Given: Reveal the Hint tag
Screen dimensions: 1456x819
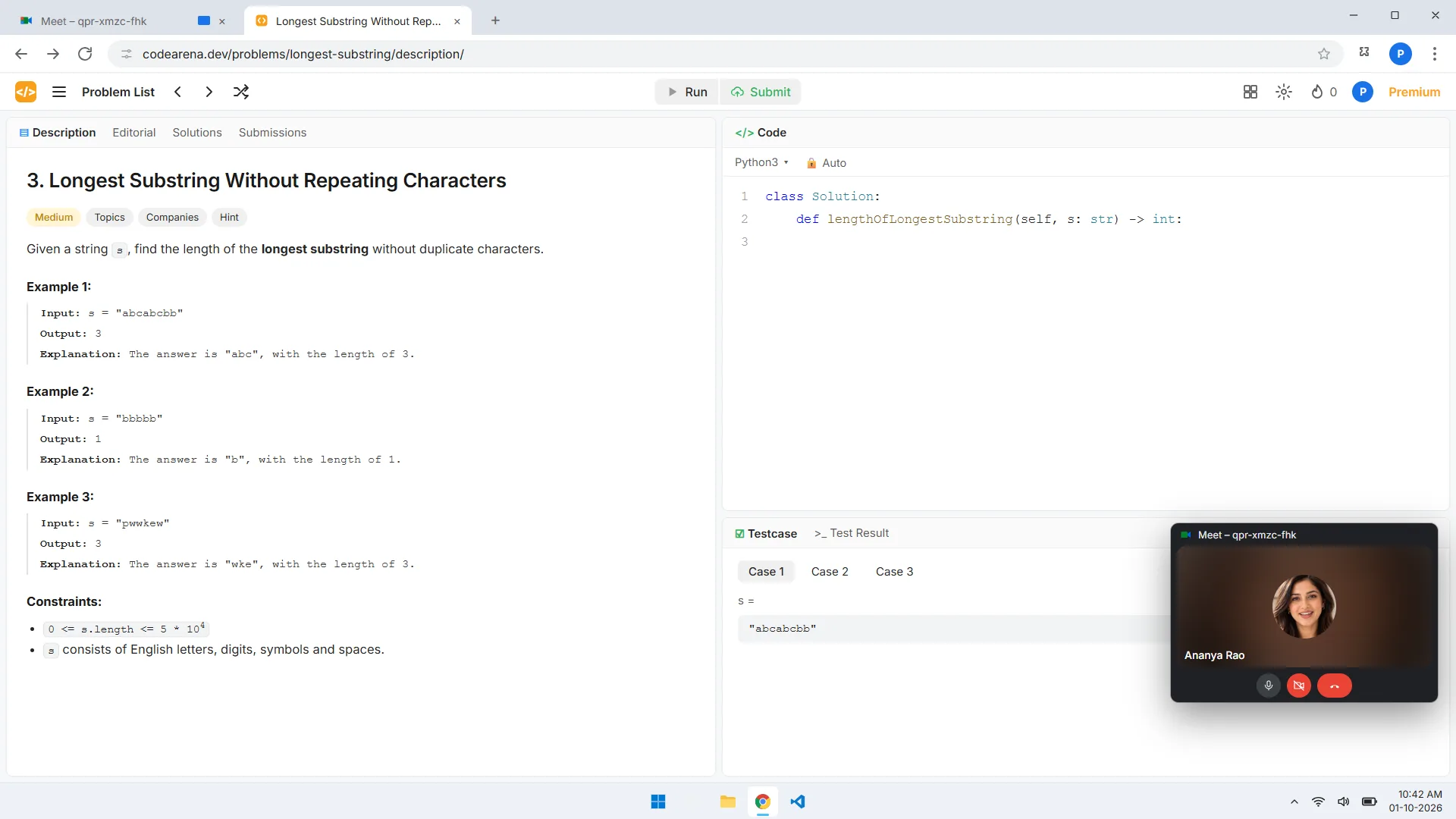Looking at the screenshot, I should [229, 217].
